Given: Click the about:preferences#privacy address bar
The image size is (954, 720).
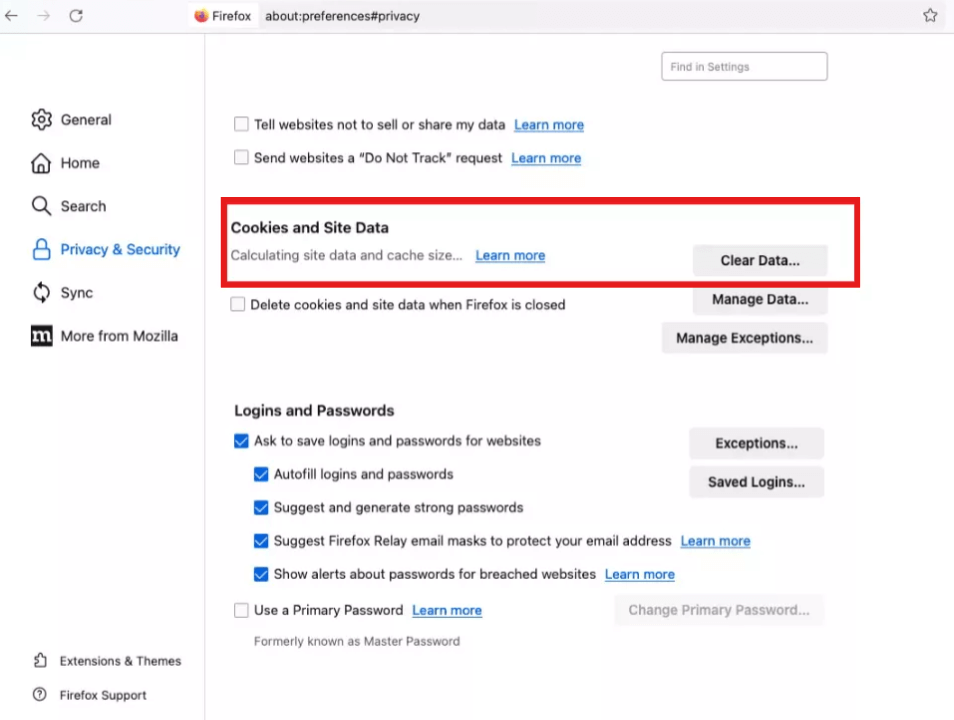Looking at the screenshot, I should point(342,16).
